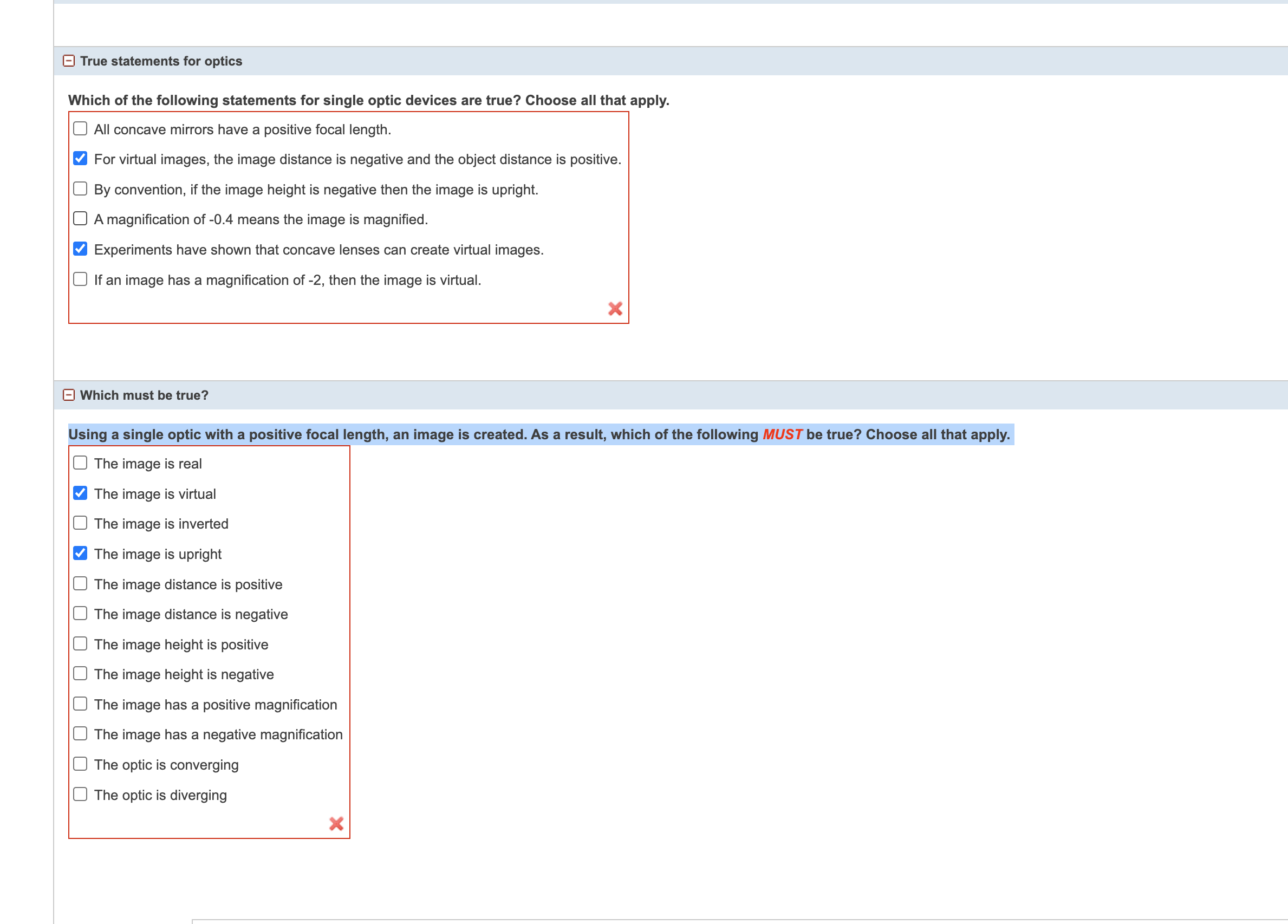The height and width of the screenshot is (924, 1288).
Task: Check 'By convention, if the image height is negative'
Action: pyautogui.click(x=80, y=188)
